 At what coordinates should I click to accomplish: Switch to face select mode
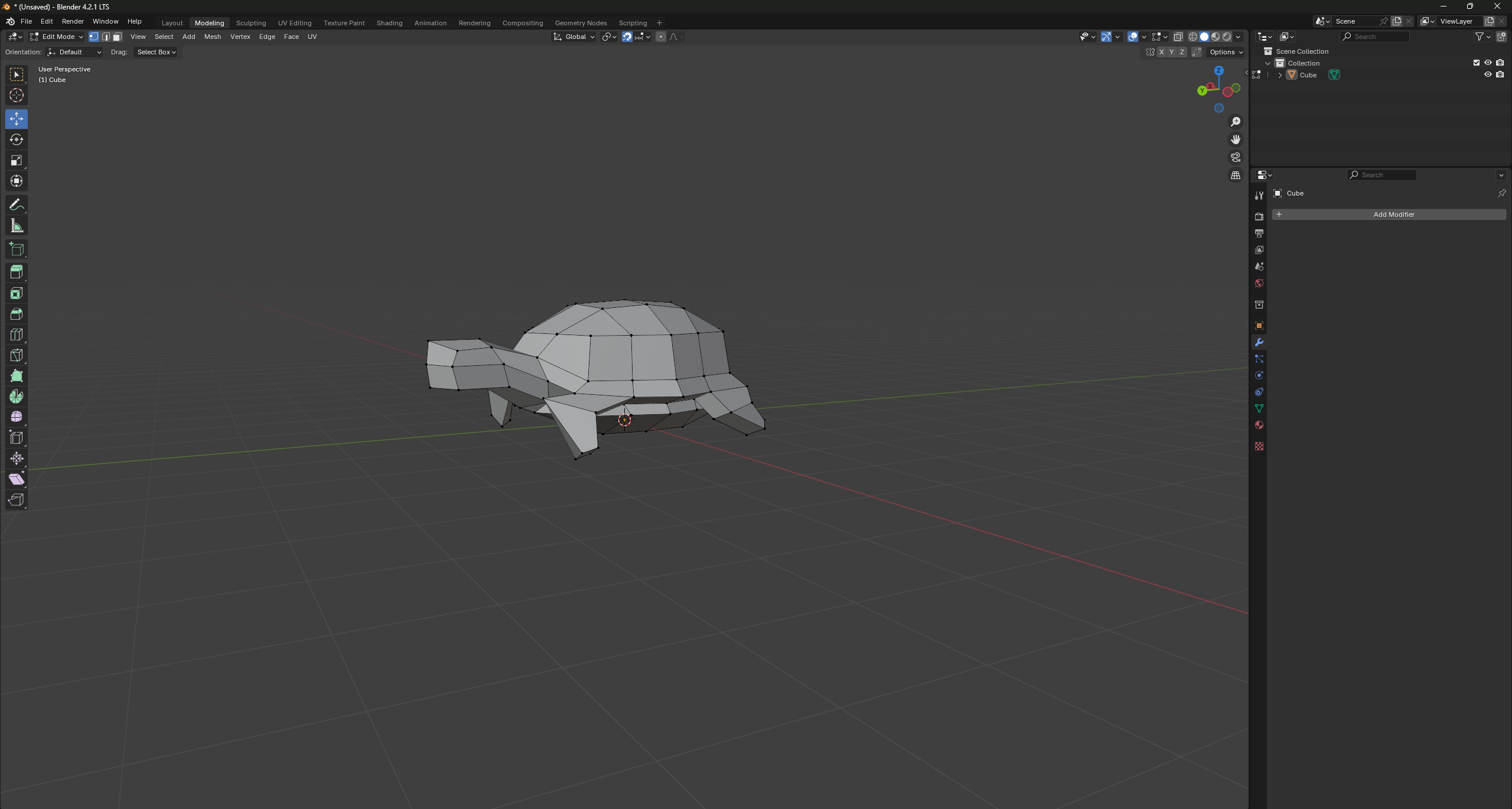click(x=118, y=37)
